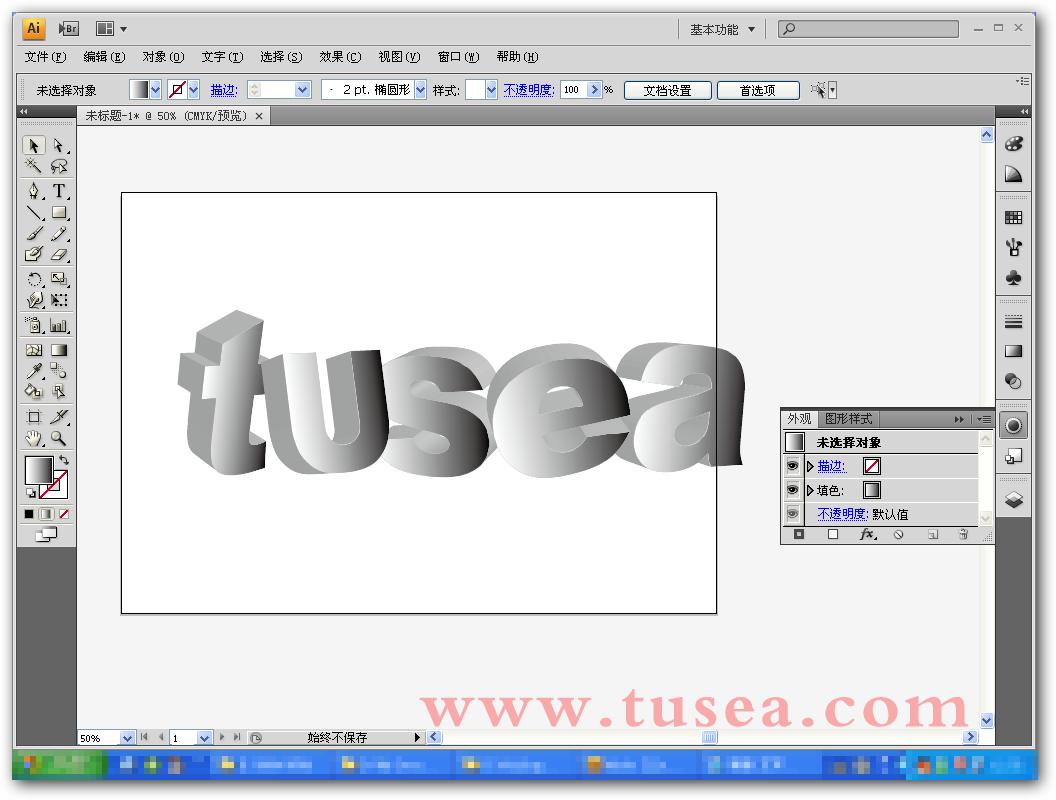Swap fill and stroke colors arrow

click(63, 461)
